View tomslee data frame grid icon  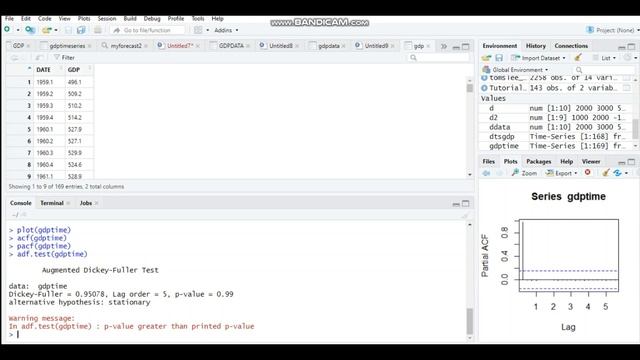coord(627,78)
